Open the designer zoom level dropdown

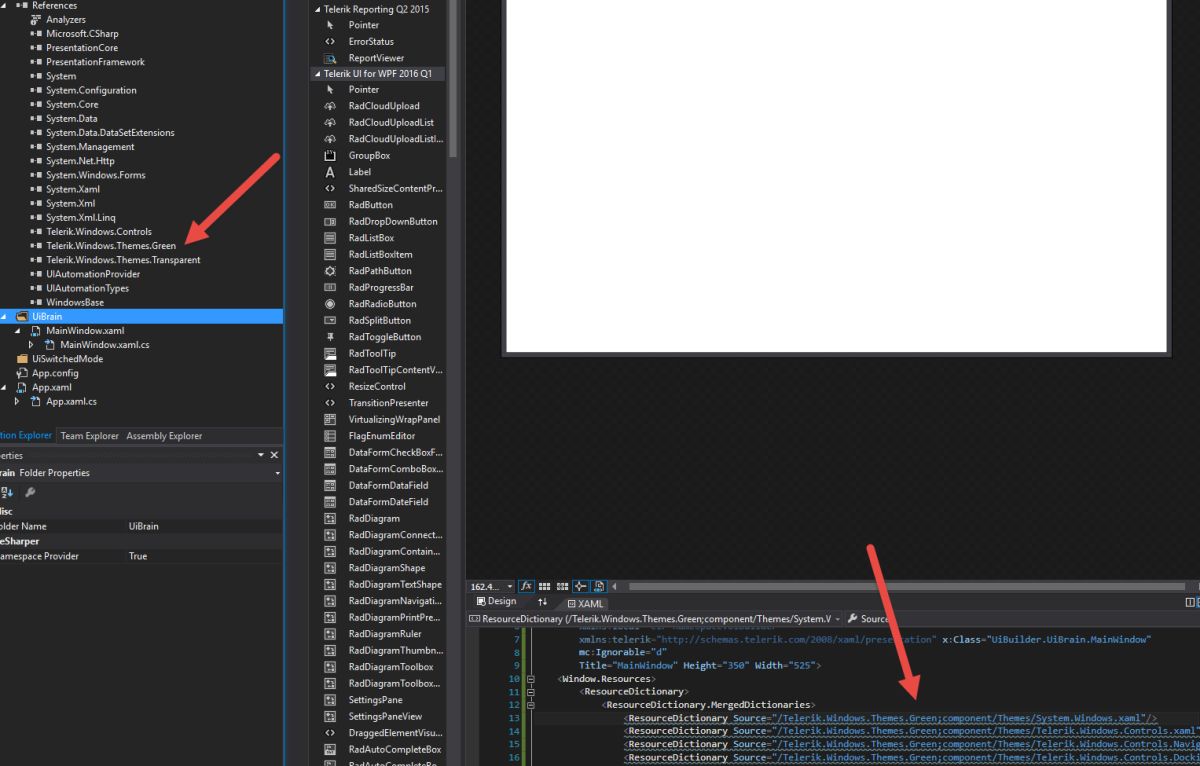(510, 586)
